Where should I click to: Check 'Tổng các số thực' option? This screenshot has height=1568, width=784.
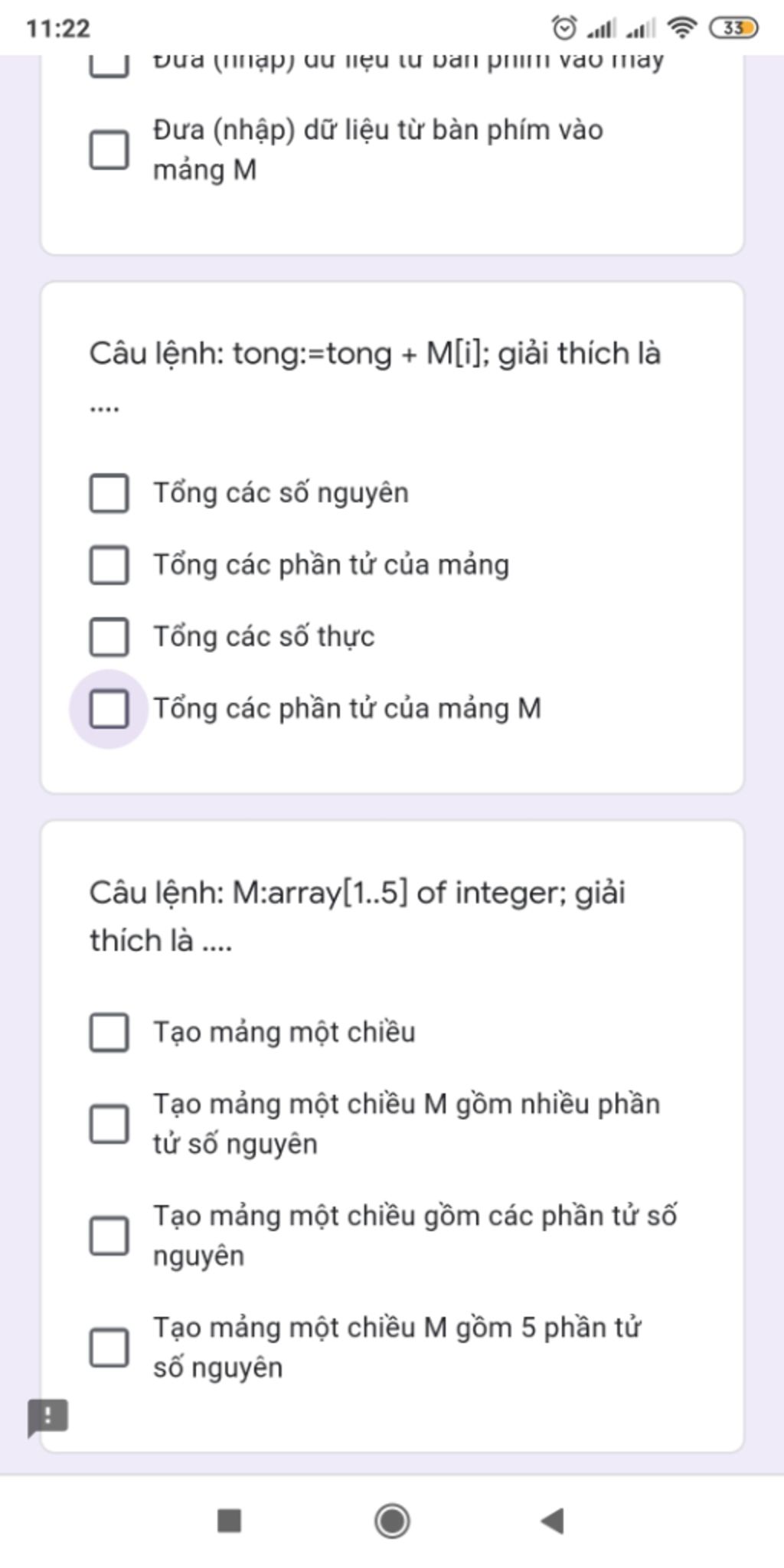(x=109, y=636)
